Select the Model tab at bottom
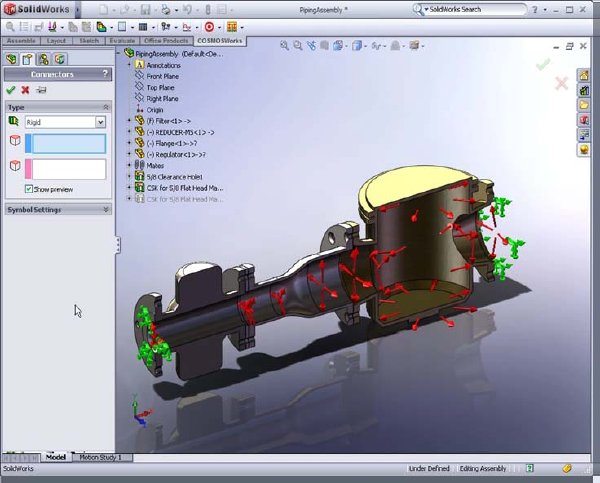 56,457
